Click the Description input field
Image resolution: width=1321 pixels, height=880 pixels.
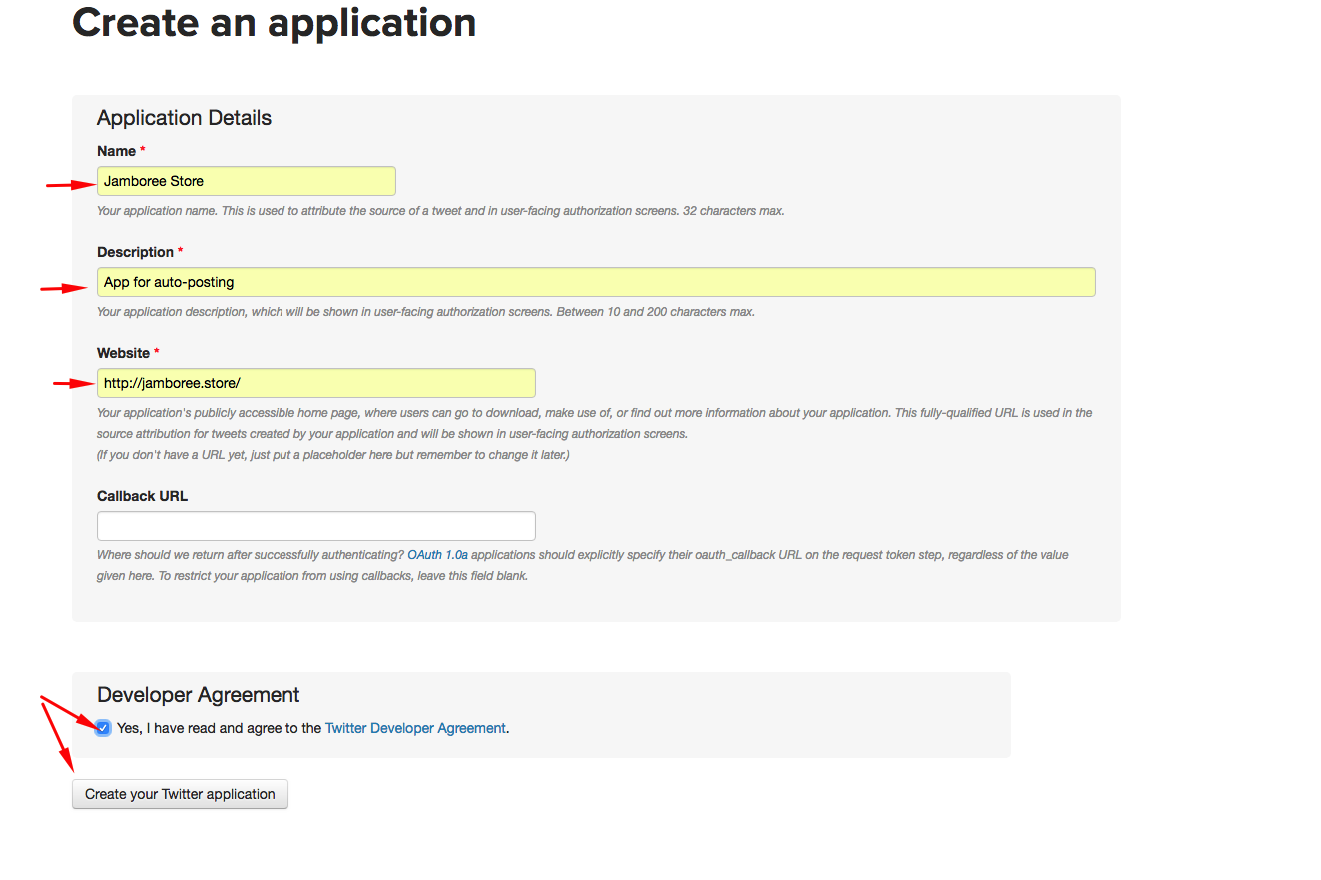pyautogui.click(x=596, y=282)
